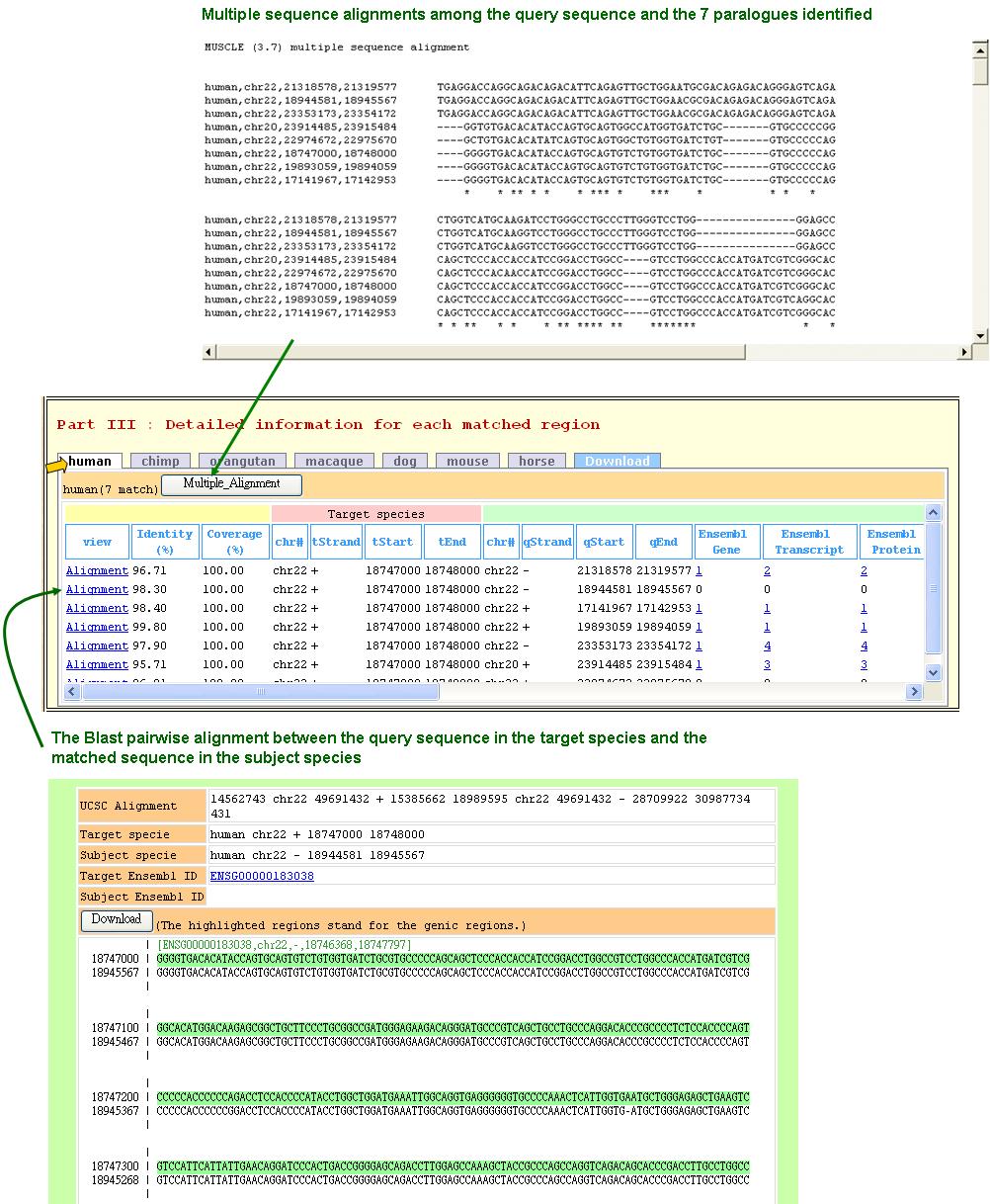The height and width of the screenshot is (1204, 990).
Task: Click the 'human(7 match)' label
Action: coord(111,488)
